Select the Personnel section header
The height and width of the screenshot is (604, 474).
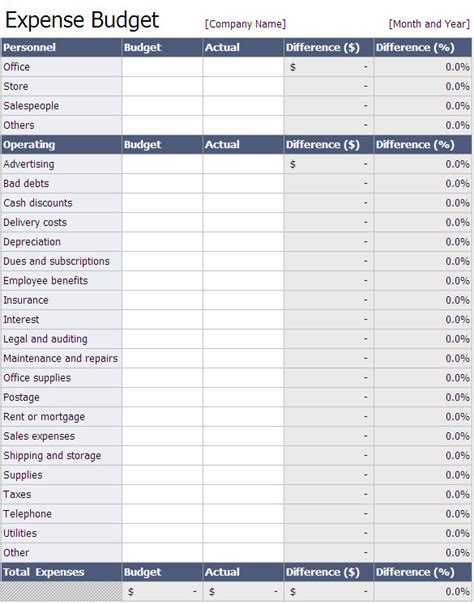tap(61, 47)
